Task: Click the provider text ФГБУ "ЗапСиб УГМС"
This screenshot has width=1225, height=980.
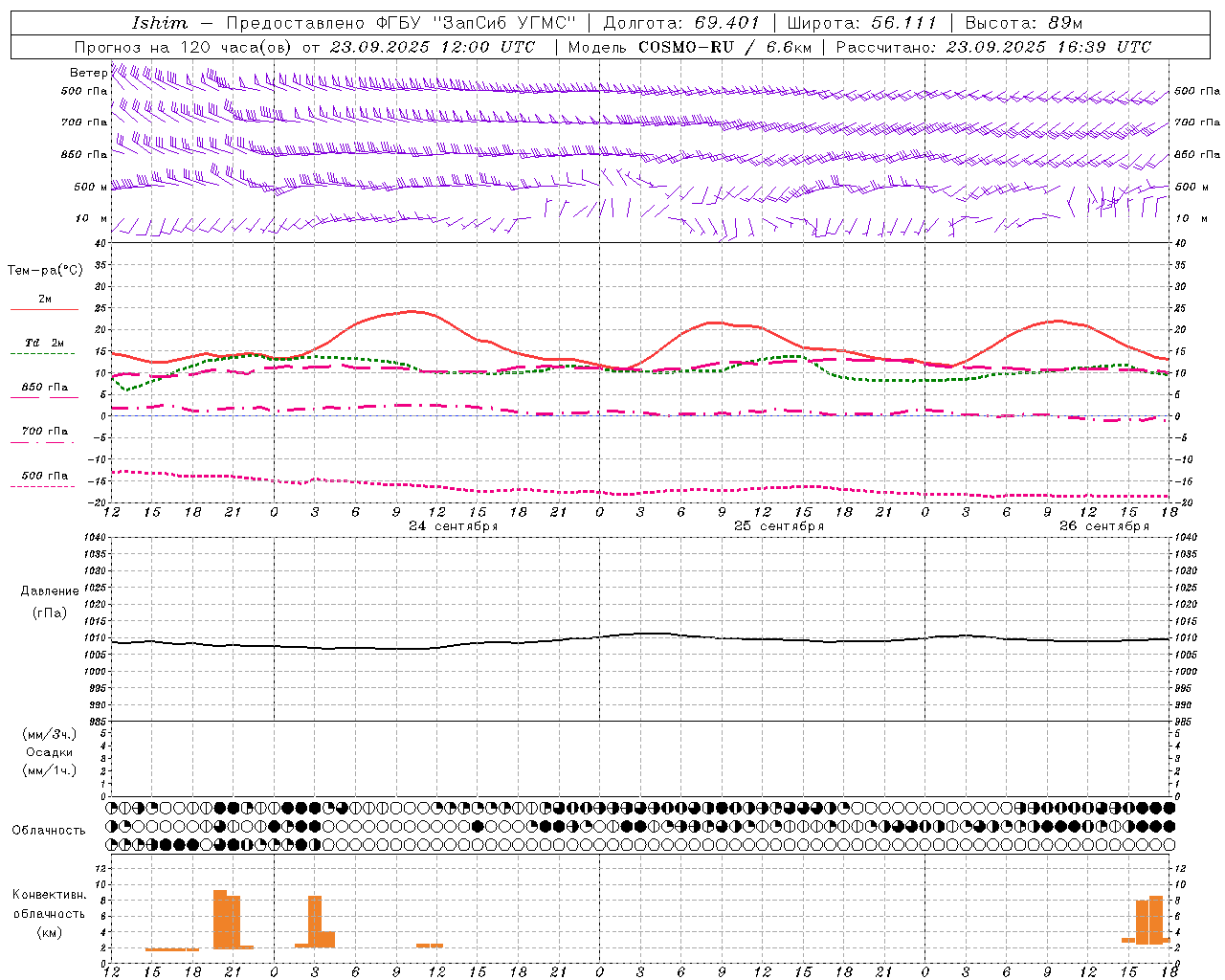Action: (x=477, y=23)
